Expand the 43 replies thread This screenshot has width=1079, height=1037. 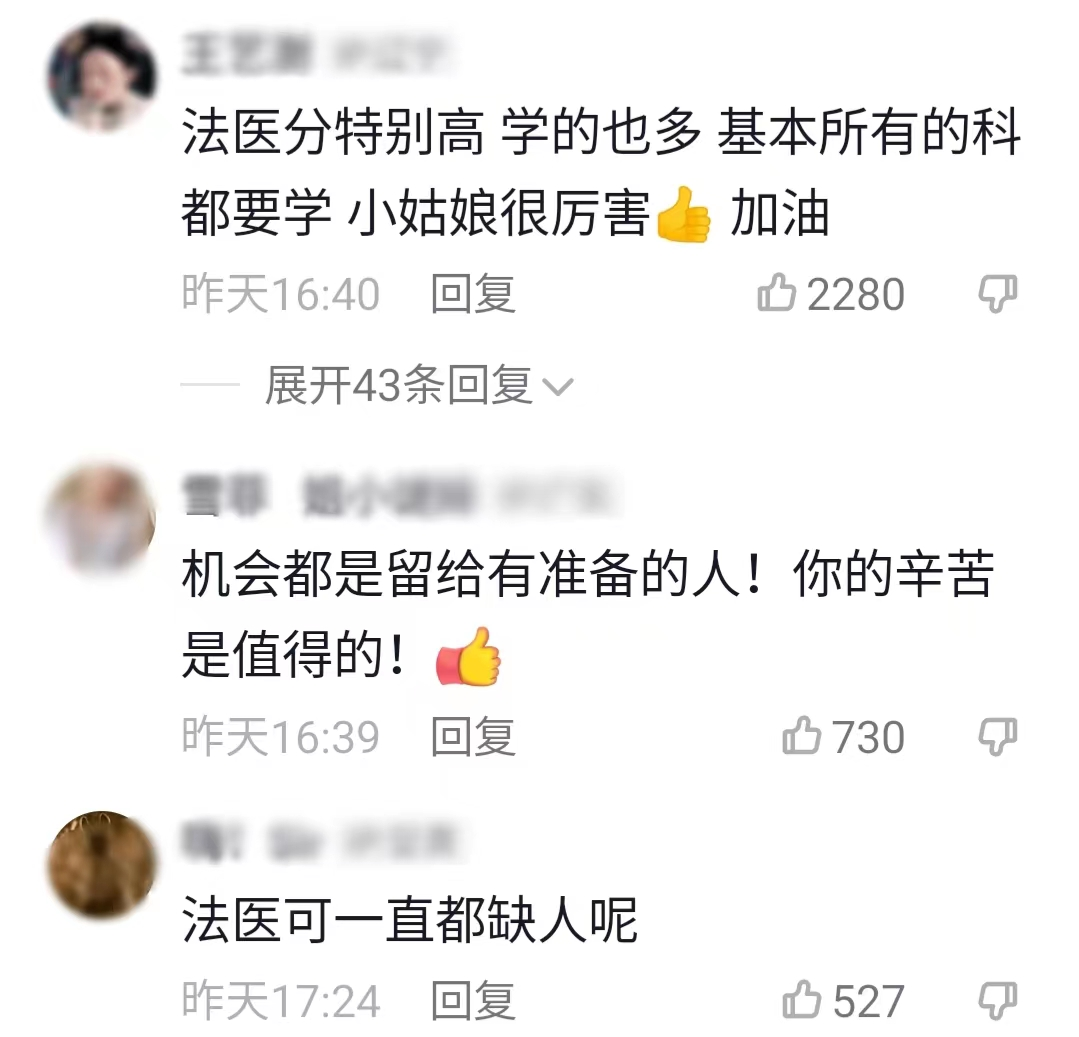[418, 385]
